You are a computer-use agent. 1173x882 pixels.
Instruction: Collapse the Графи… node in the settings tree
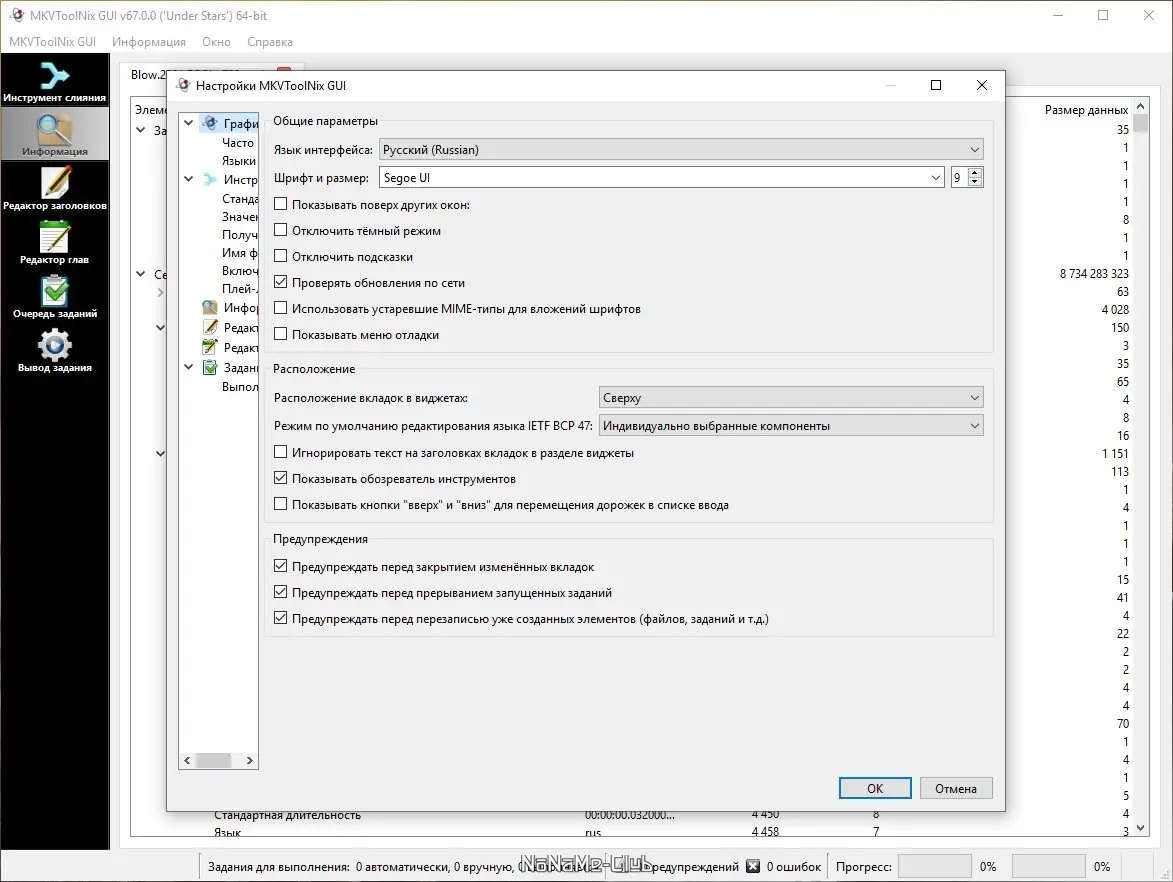189,123
